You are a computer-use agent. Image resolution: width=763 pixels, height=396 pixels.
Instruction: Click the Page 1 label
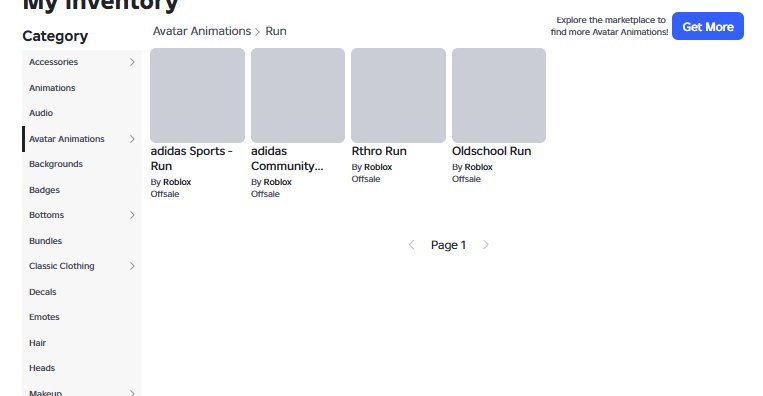pos(448,245)
